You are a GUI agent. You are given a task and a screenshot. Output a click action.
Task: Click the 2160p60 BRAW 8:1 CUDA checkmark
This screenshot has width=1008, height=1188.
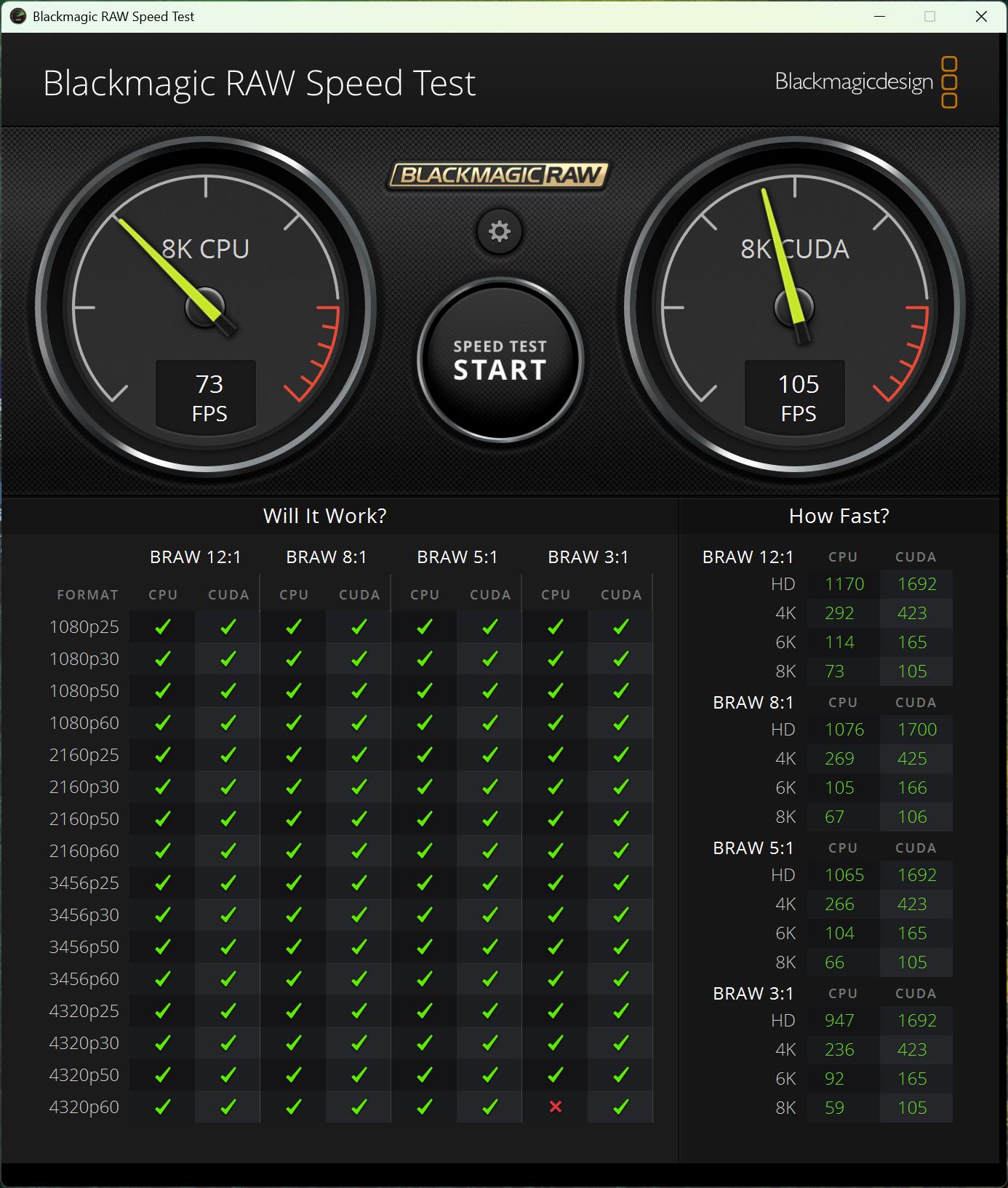click(x=359, y=850)
